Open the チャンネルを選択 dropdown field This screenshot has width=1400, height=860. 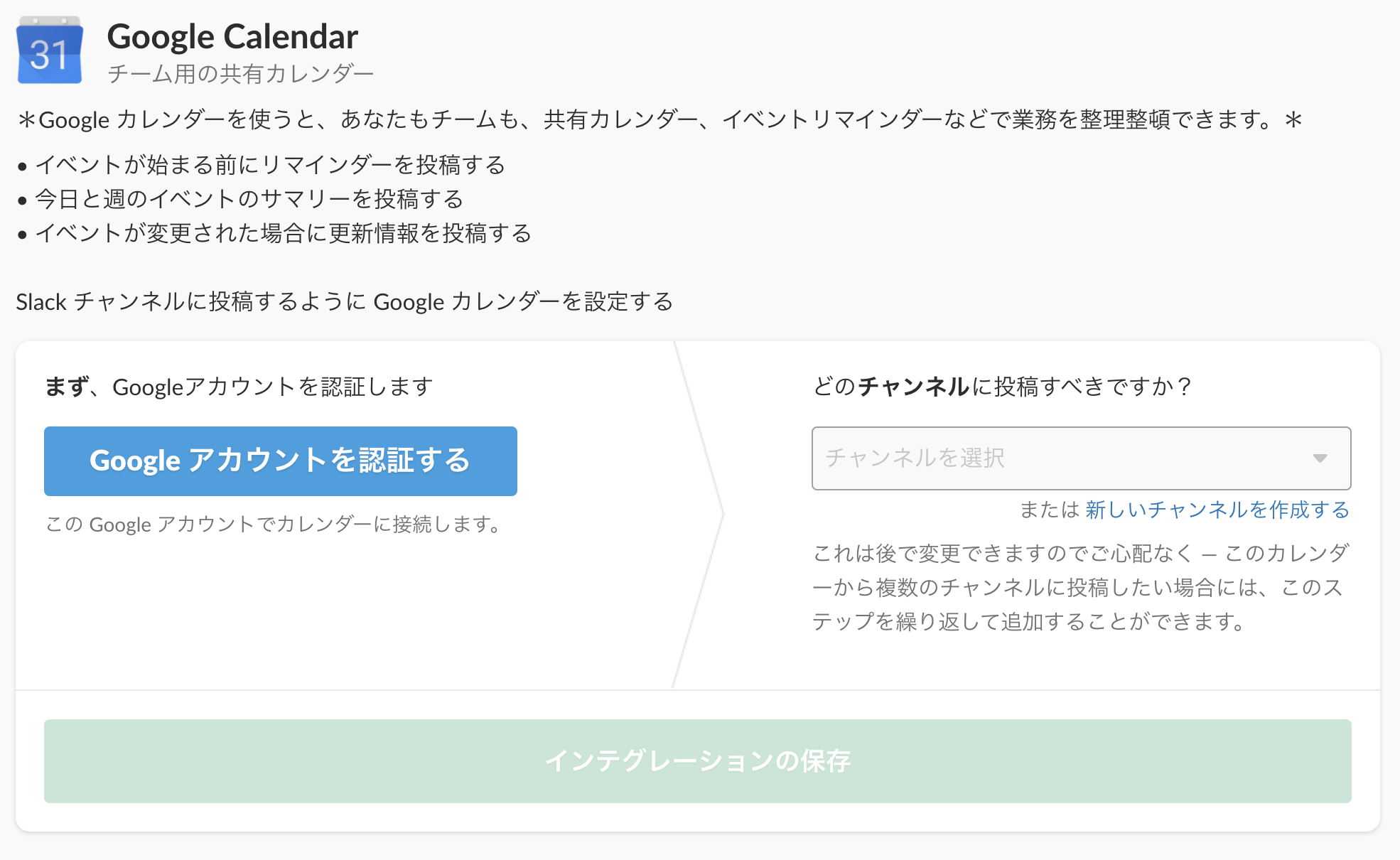(1081, 458)
